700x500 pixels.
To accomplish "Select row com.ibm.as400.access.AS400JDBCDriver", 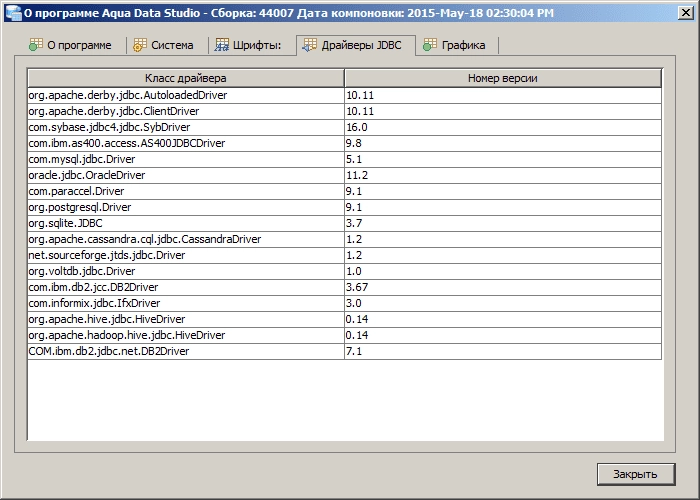I will (344, 143).
